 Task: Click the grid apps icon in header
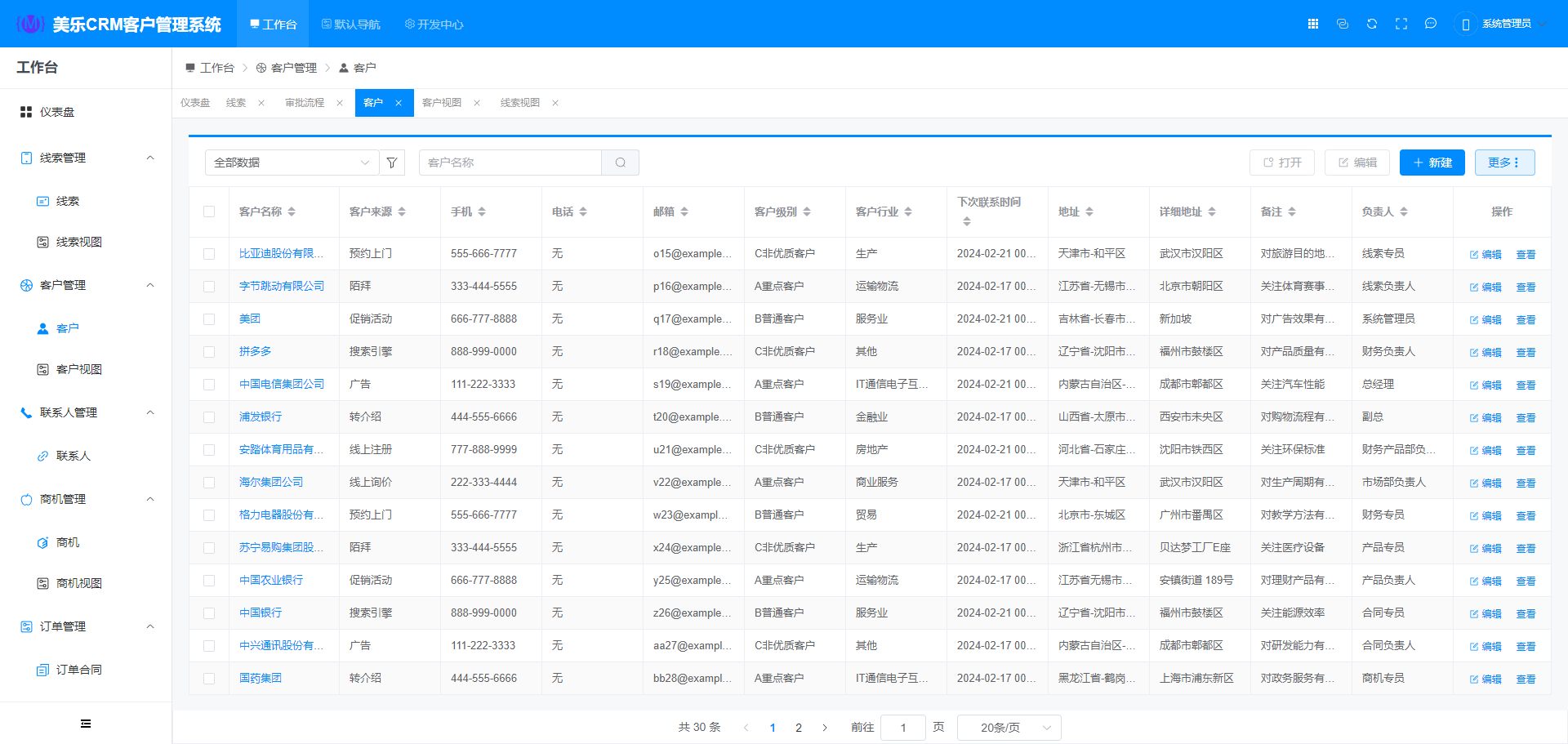click(x=1313, y=24)
